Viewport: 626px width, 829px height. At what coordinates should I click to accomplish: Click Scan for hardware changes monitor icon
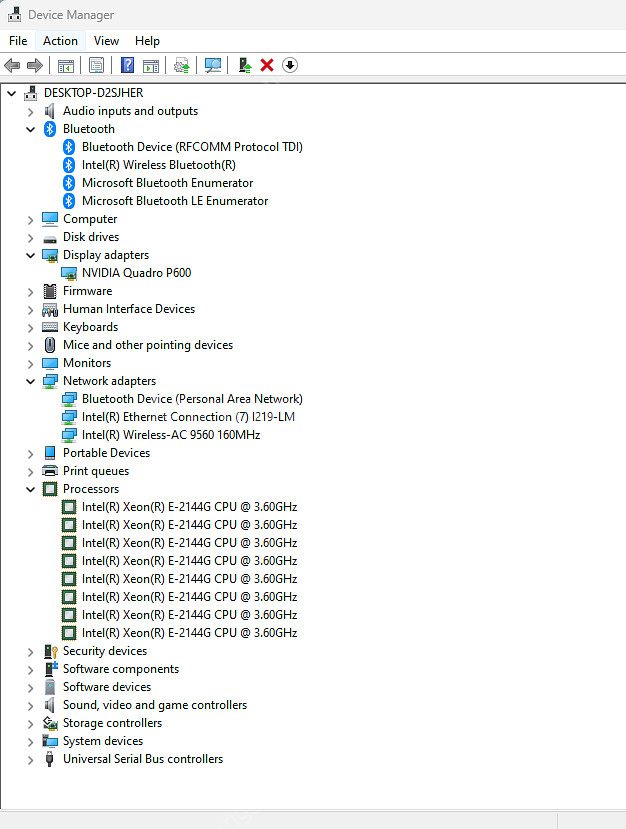click(213, 66)
